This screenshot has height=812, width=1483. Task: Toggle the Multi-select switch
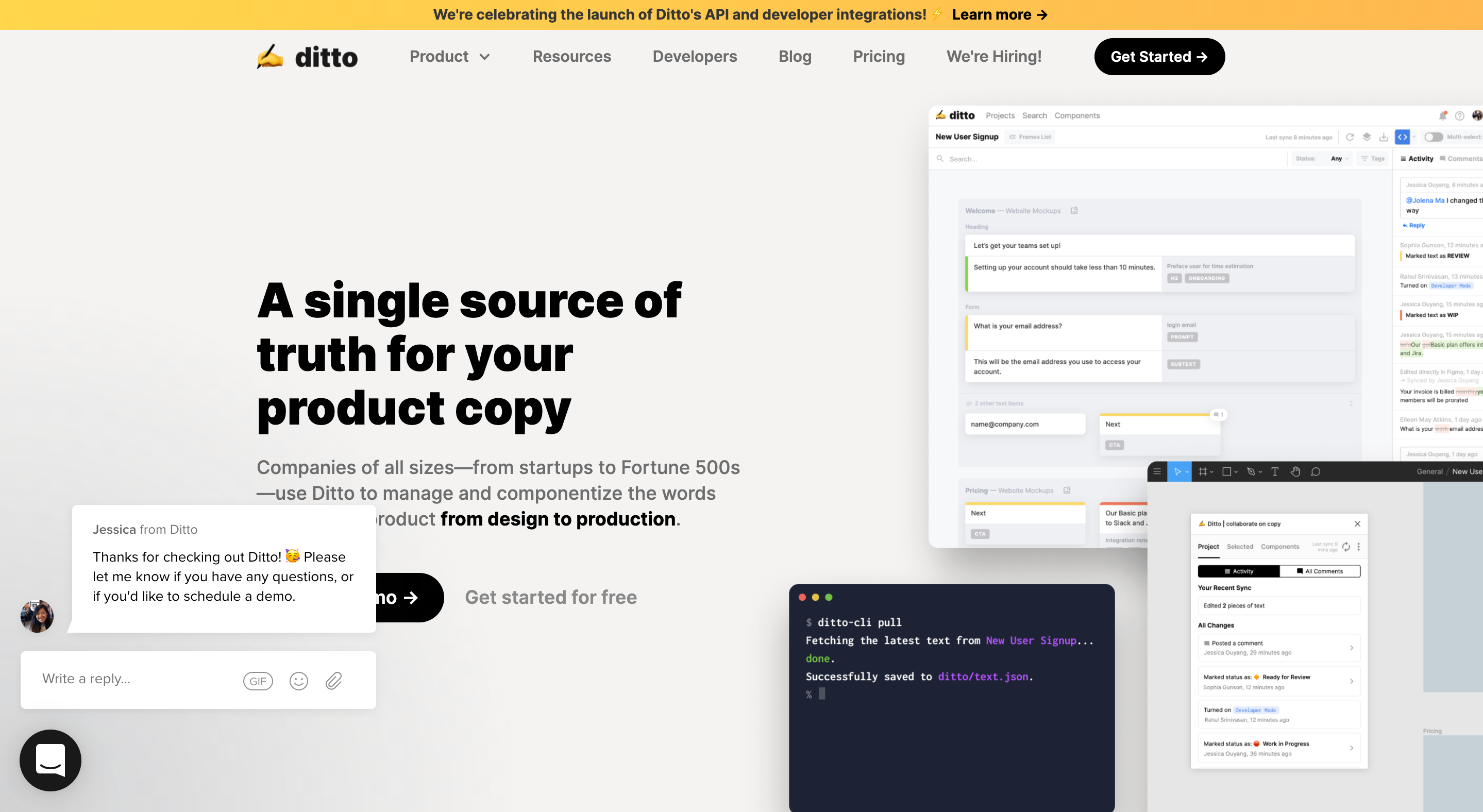pos(1434,137)
